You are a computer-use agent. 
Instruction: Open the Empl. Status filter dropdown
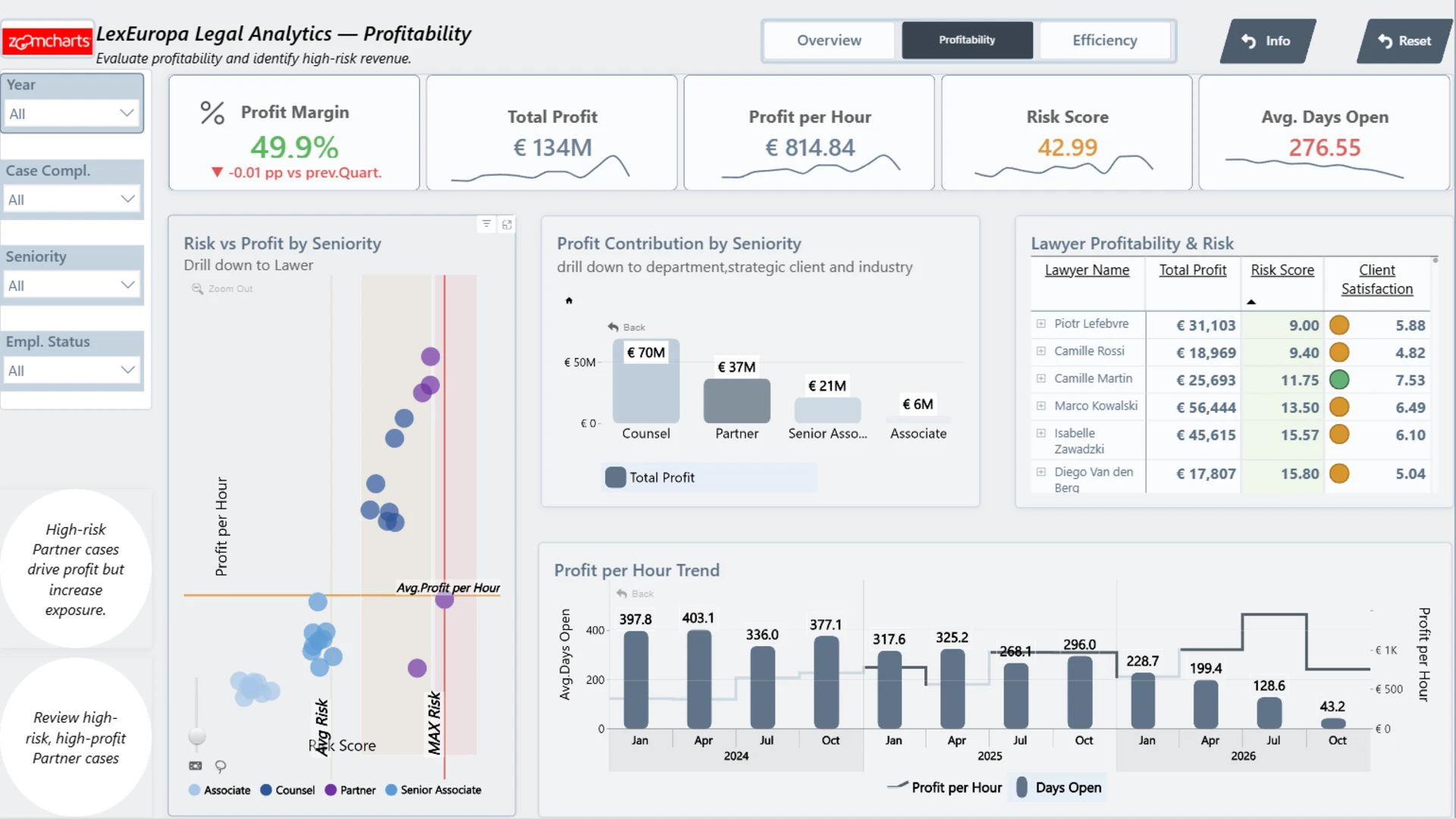coord(72,371)
